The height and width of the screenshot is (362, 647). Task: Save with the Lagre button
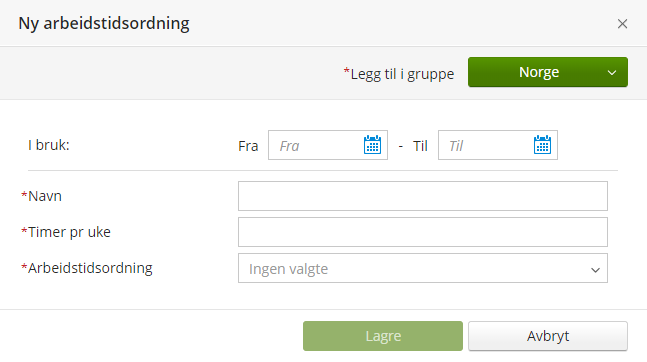click(383, 336)
